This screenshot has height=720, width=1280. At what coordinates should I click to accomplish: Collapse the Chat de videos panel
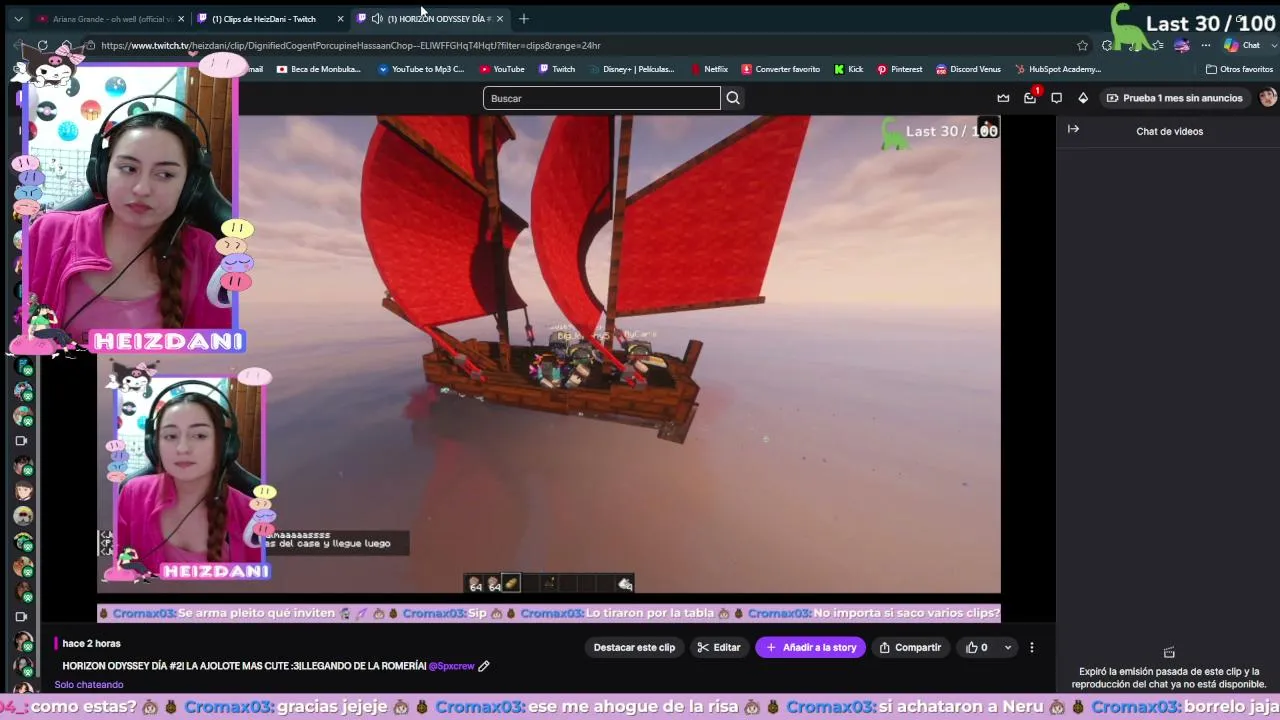[1073, 129]
